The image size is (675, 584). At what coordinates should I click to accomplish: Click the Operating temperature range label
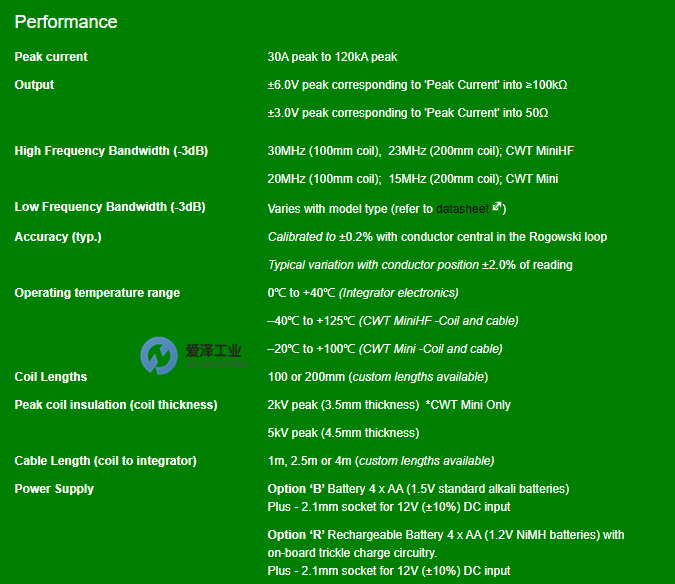click(97, 293)
